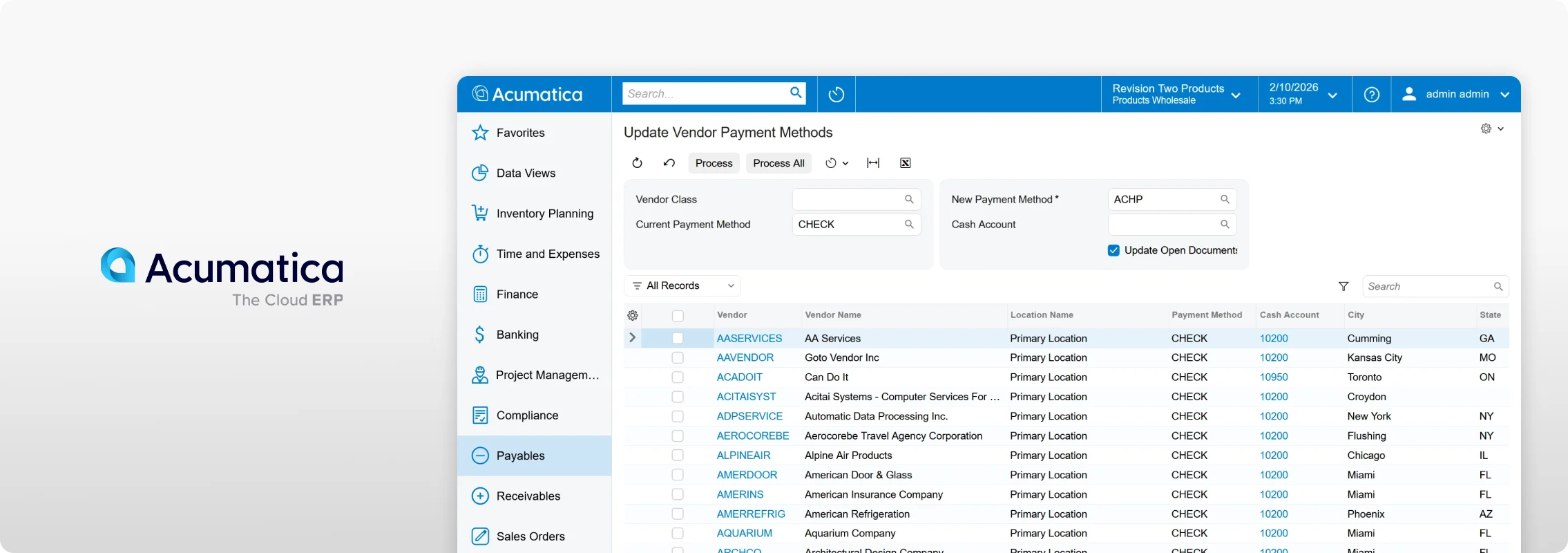Open the Data Views menu
Screen dimensions: 1568x553
(x=535, y=173)
